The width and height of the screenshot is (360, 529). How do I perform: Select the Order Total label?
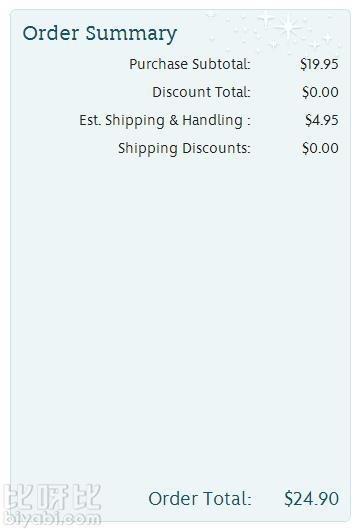pos(200,499)
